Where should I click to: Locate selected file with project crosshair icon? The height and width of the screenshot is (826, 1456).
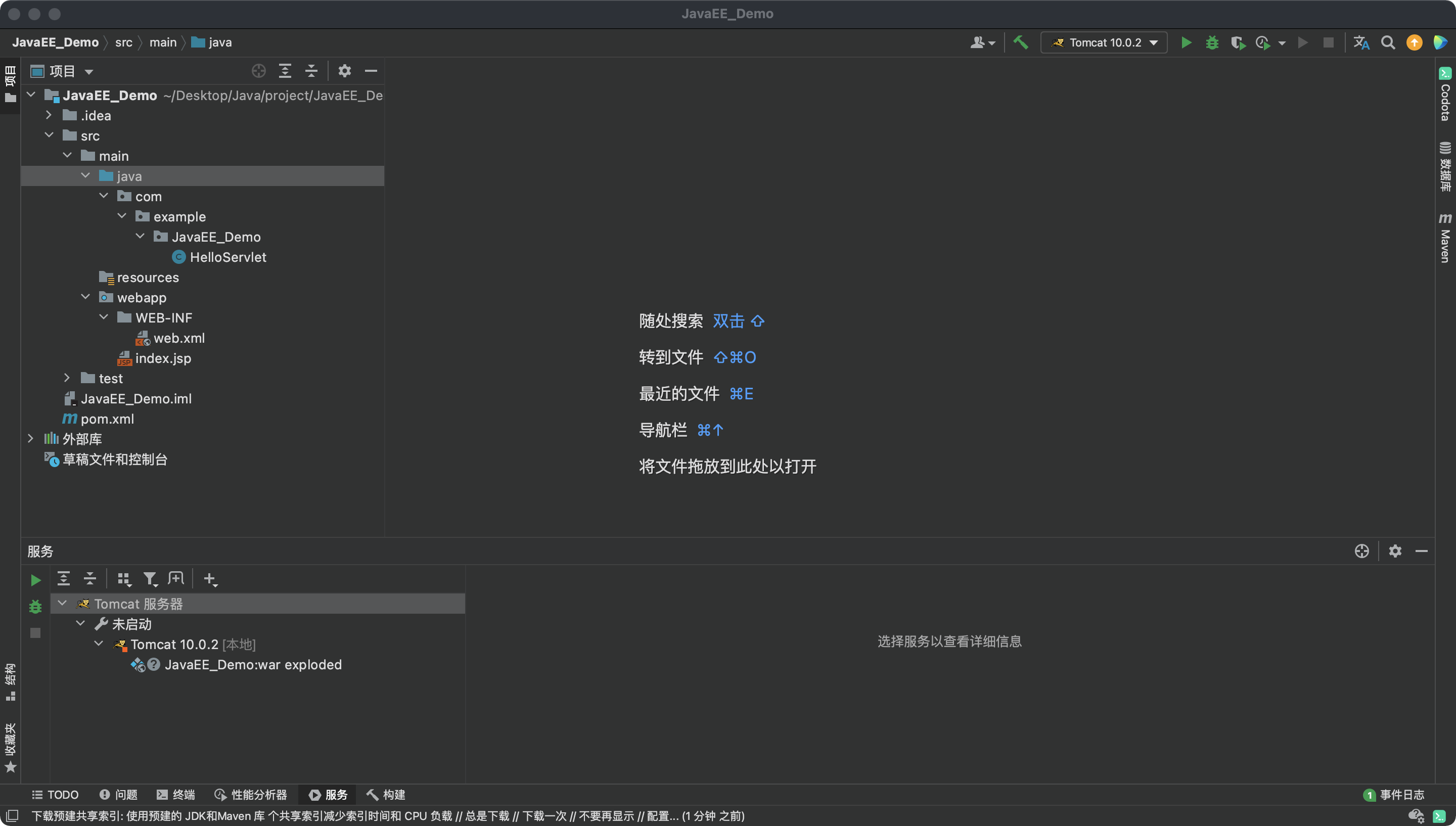pyautogui.click(x=259, y=71)
